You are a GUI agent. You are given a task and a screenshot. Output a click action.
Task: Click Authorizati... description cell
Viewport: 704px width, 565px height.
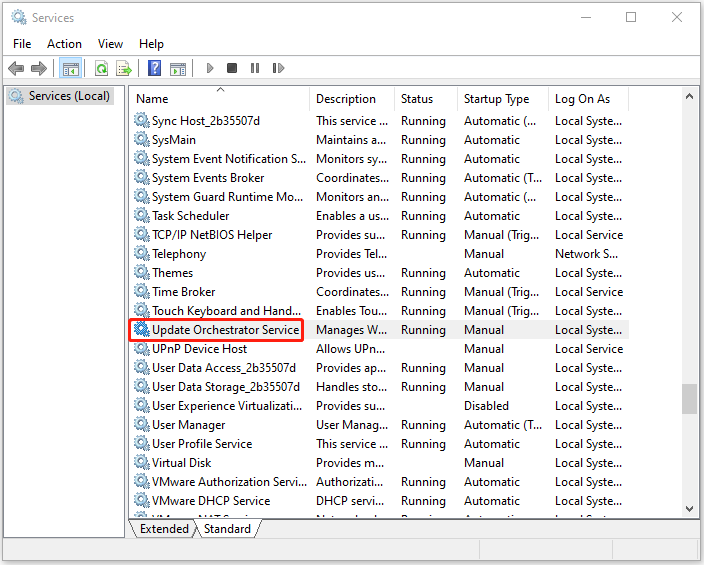(349, 481)
